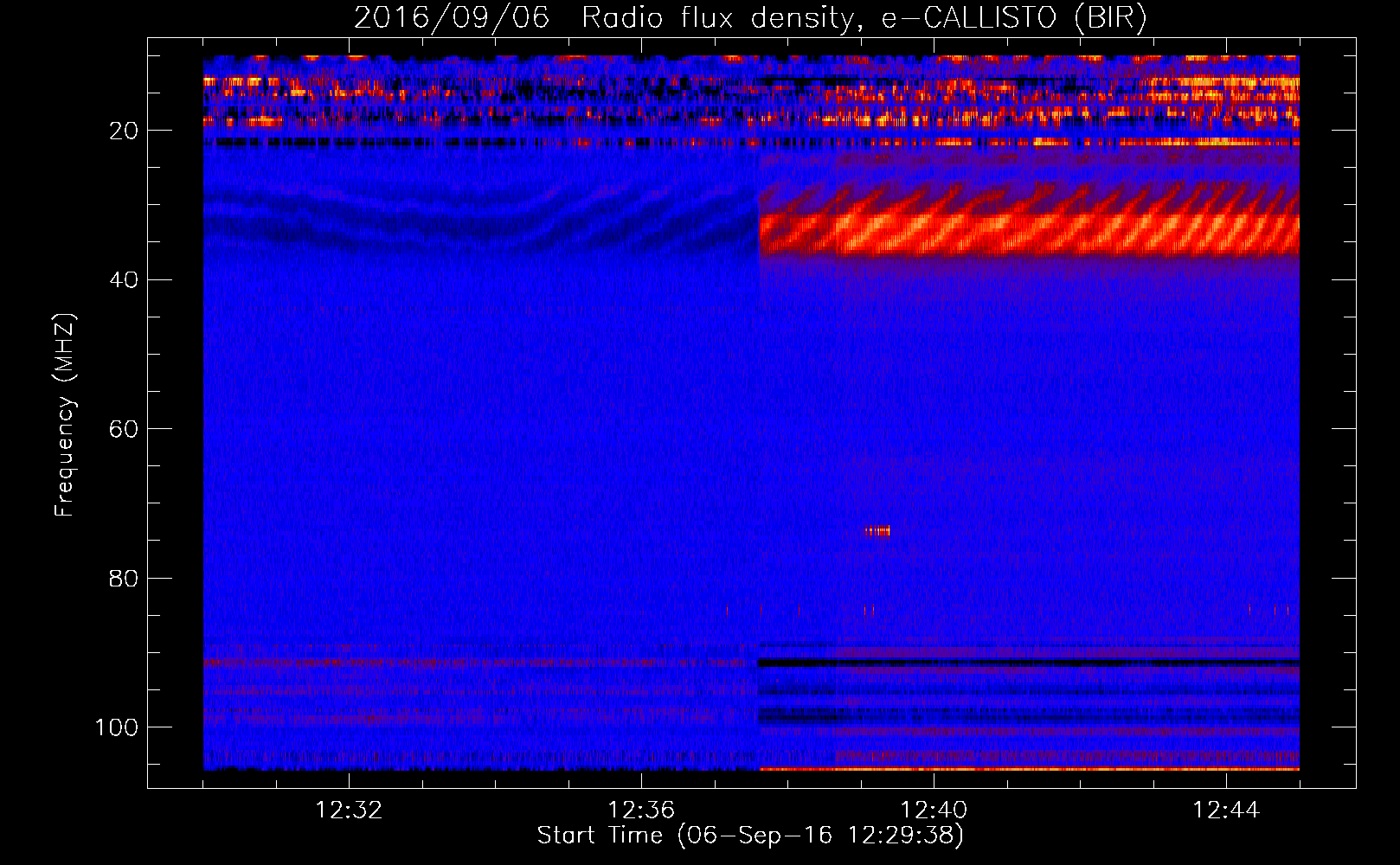Click the 12:36 time tick label
Screen dimensions: 1400x865
pyautogui.click(x=641, y=811)
